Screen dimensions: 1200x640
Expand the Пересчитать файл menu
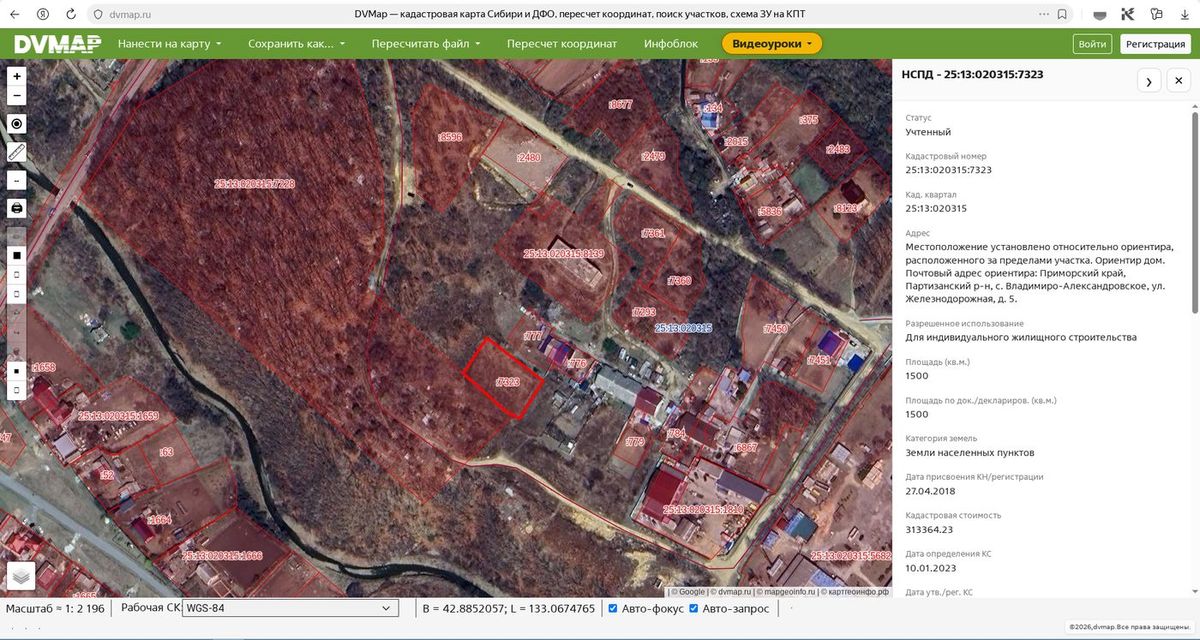coord(426,44)
